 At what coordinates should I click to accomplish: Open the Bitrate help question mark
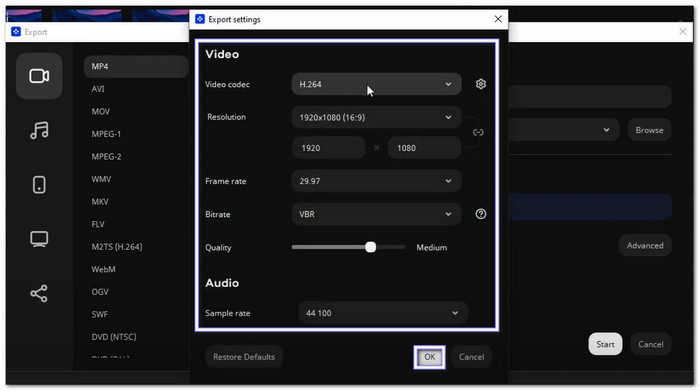481,214
